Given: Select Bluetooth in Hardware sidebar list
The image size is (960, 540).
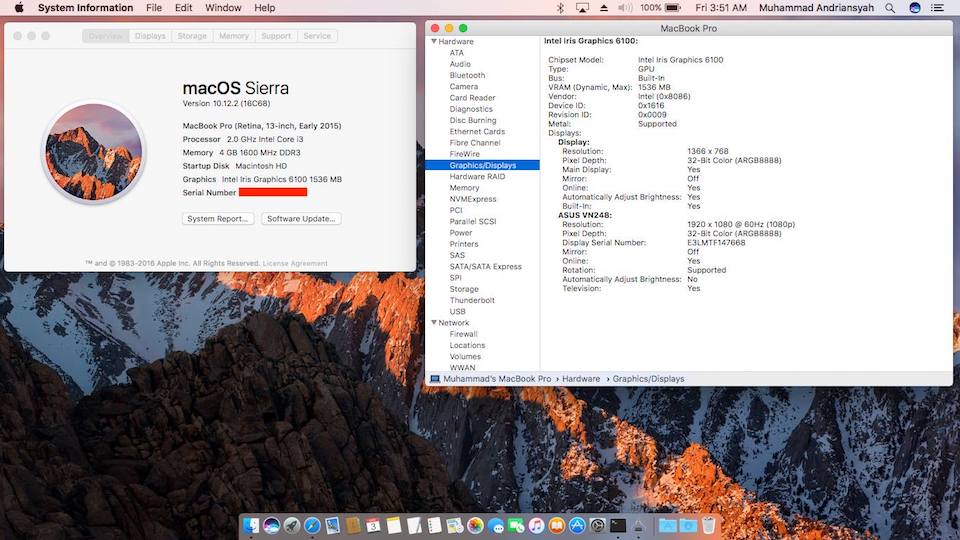Looking at the screenshot, I should coord(467,75).
